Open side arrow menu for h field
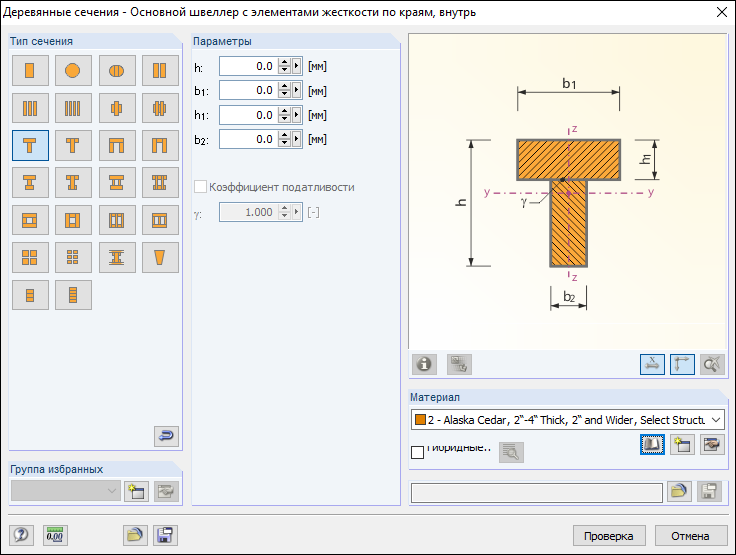Image resolution: width=736 pixels, height=555 pixels. (x=297, y=66)
